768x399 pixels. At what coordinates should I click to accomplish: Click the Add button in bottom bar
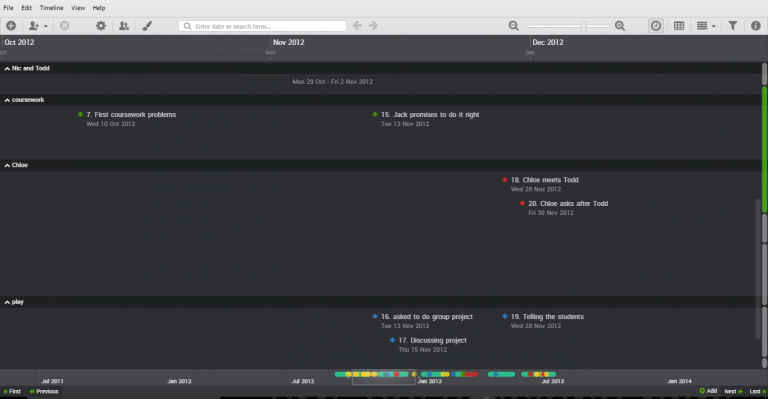pyautogui.click(x=708, y=391)
